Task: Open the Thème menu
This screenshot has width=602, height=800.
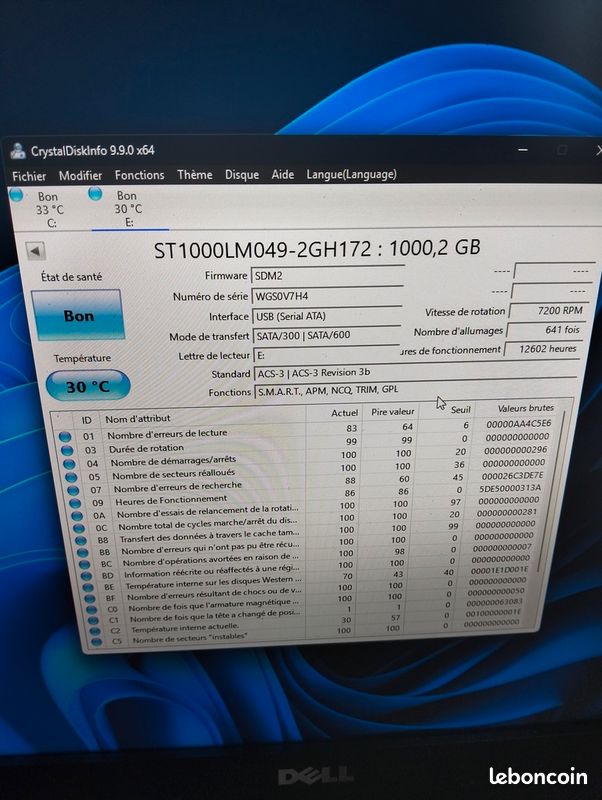Action: click(x=195, y=175)
